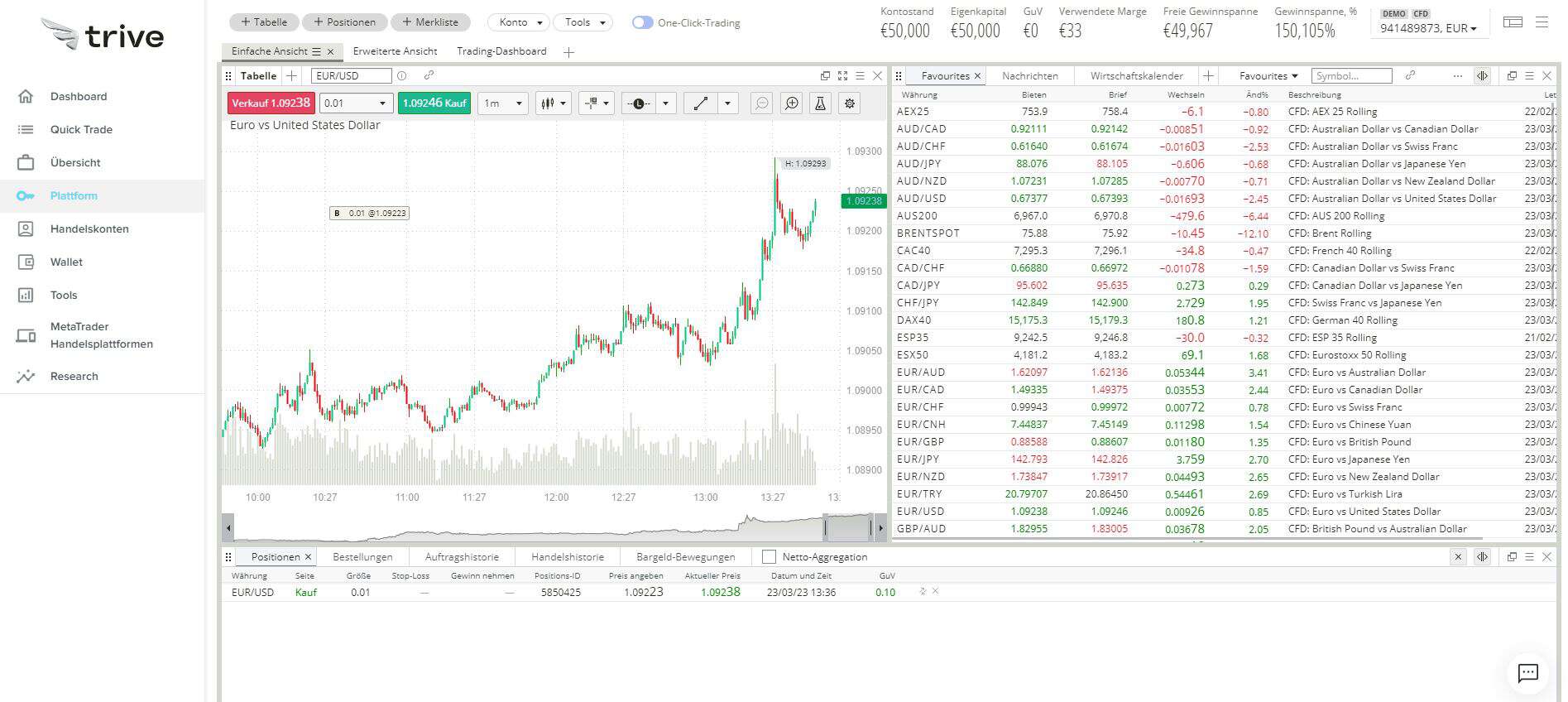Toggle One-Click-Trading switch
Viewport: 1568px width, 702px height.
pyautogui.click(x=642, y=23)
